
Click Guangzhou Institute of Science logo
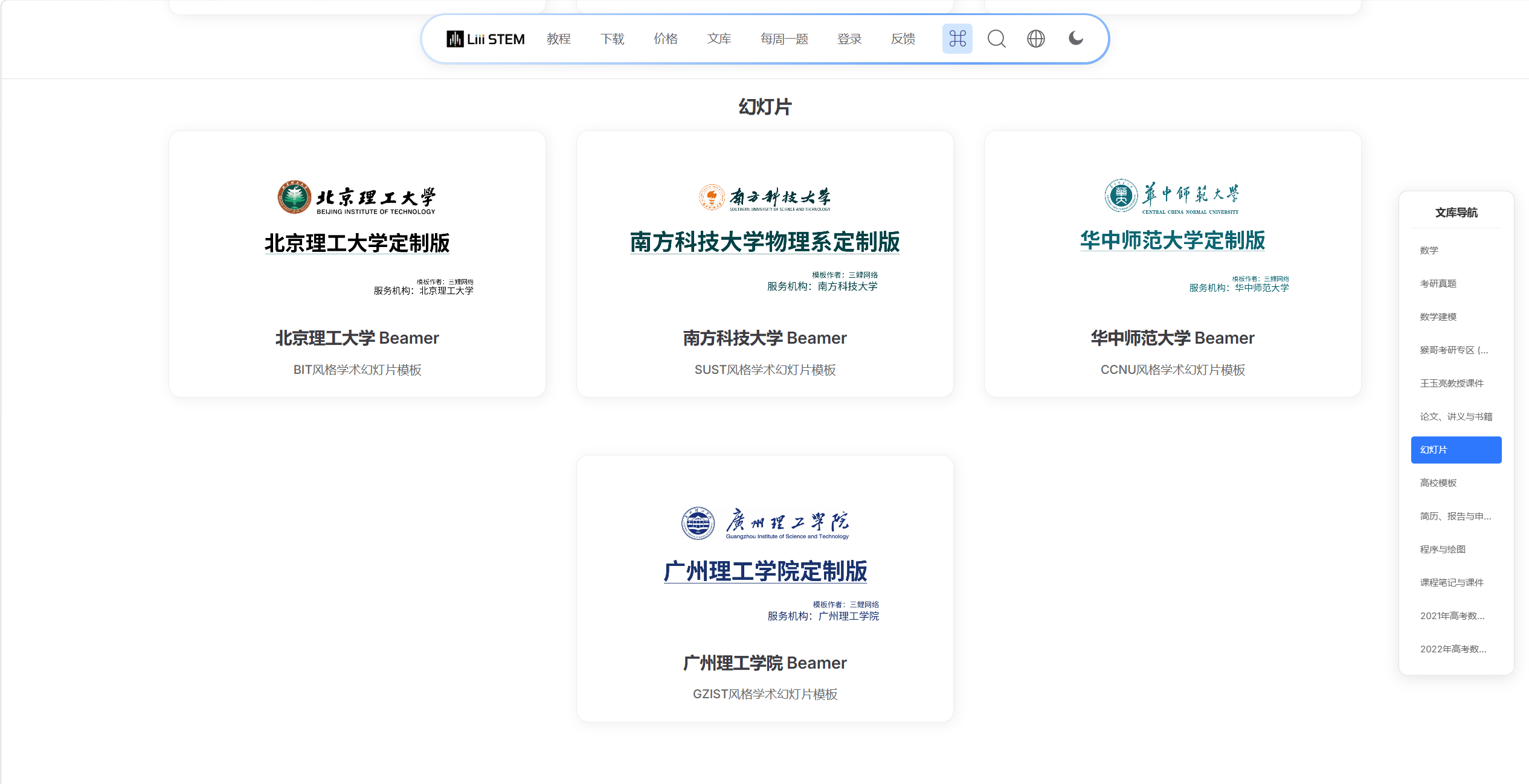coord(764,523)
